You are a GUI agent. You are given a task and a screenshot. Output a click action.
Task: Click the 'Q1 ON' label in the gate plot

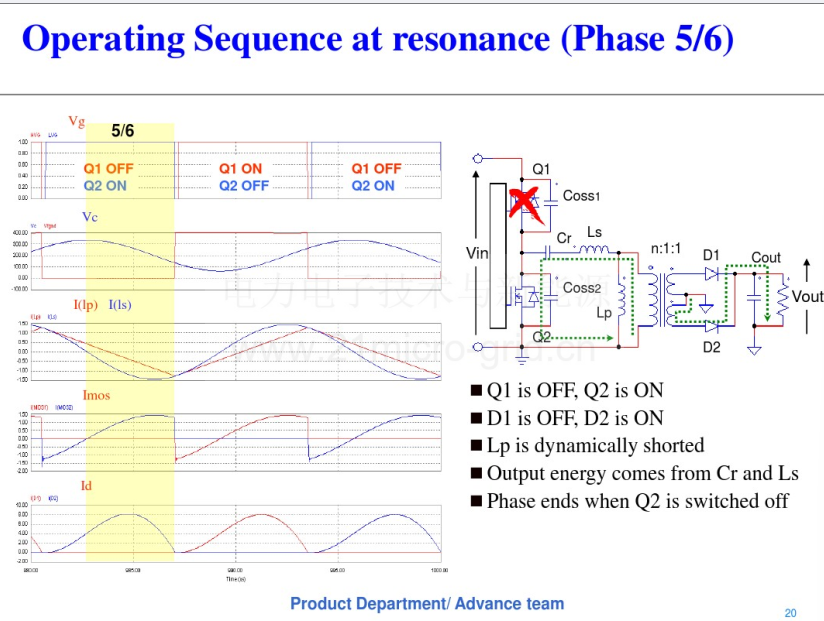click(240, 169)
